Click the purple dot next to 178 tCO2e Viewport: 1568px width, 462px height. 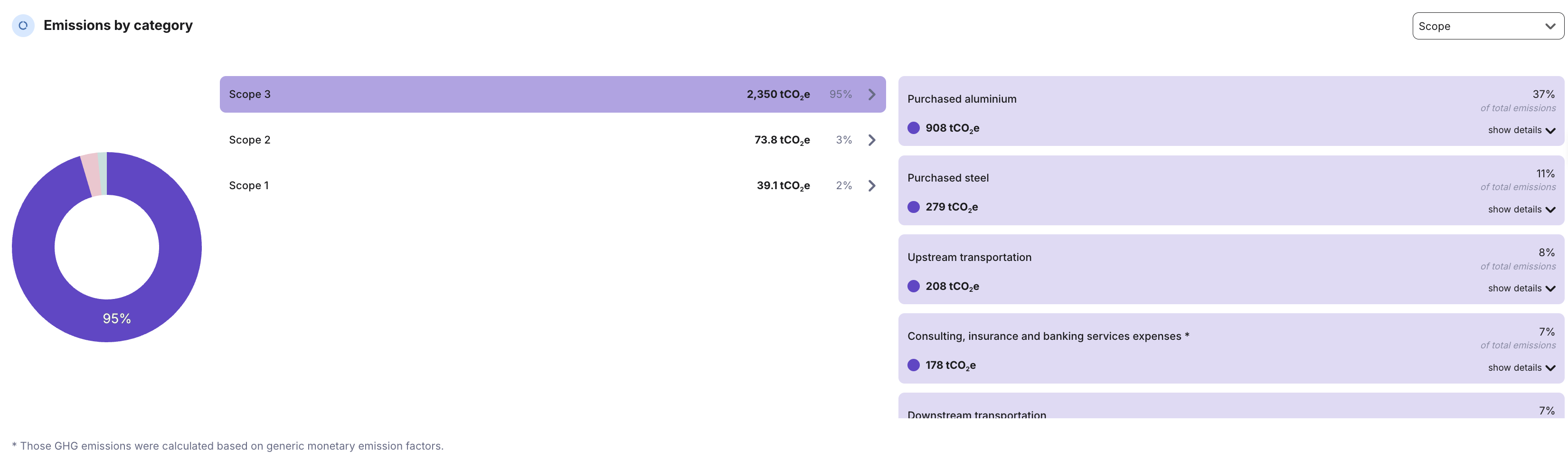913,365
